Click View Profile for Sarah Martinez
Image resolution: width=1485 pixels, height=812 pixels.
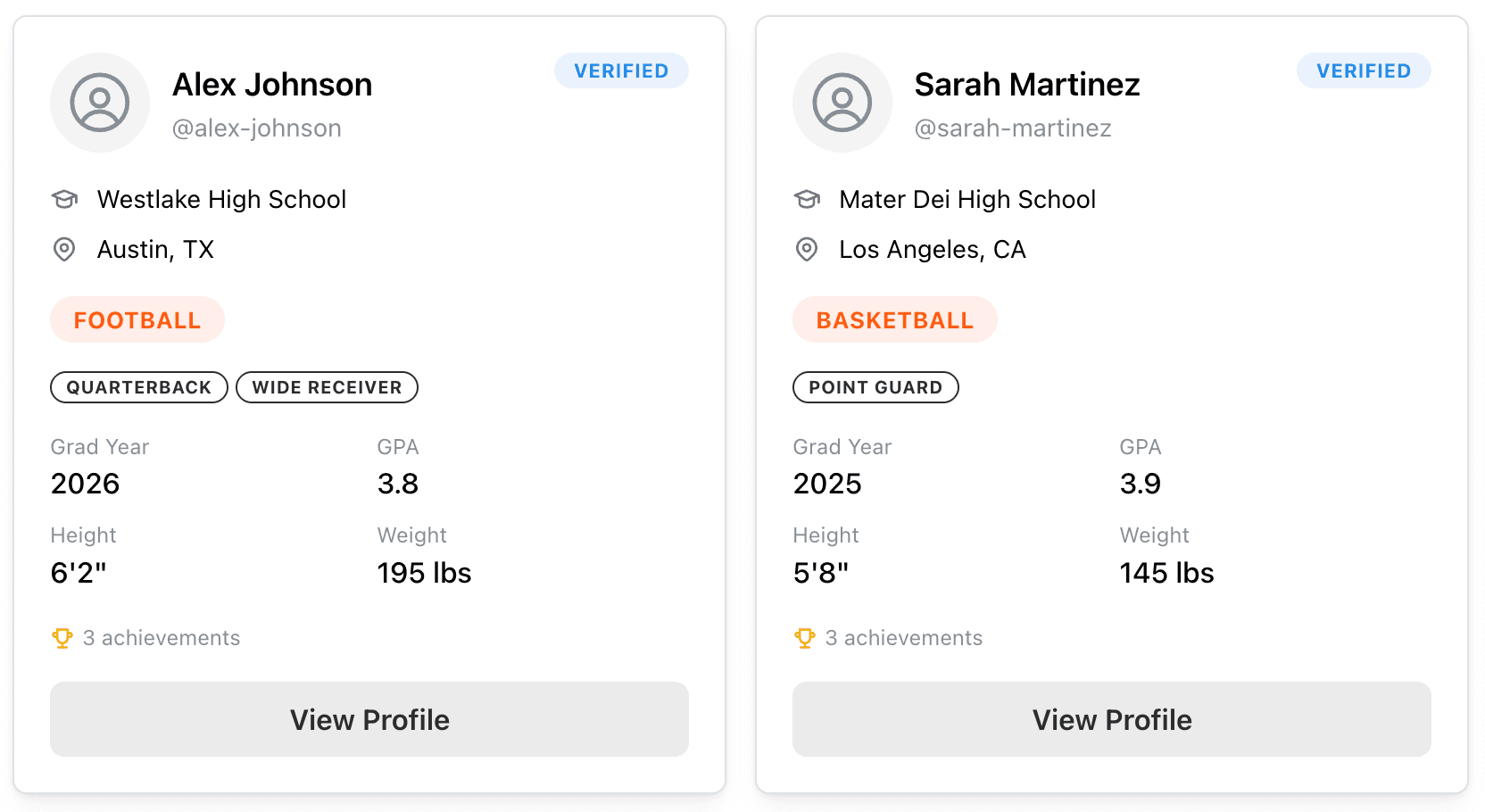tap(1111, 719)
